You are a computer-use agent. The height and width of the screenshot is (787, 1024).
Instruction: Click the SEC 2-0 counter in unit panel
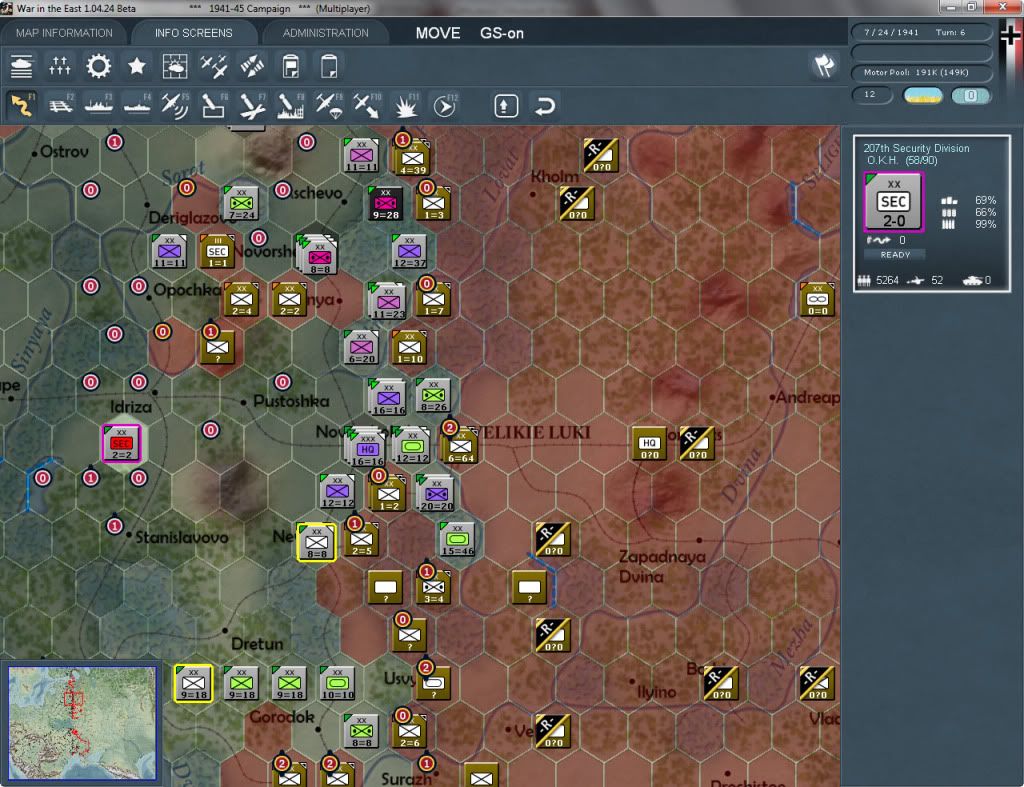(x=893, y=202)
